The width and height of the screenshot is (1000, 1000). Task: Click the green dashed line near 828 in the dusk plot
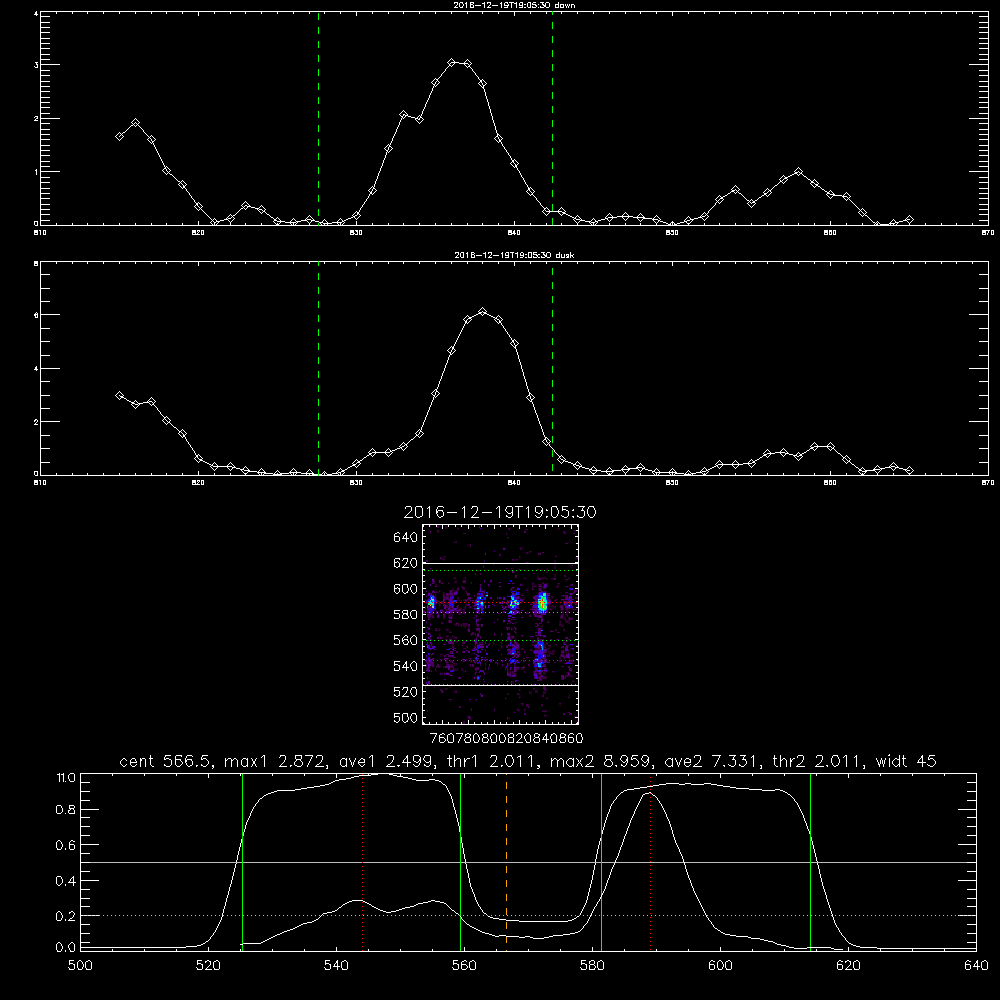[318, 368]
